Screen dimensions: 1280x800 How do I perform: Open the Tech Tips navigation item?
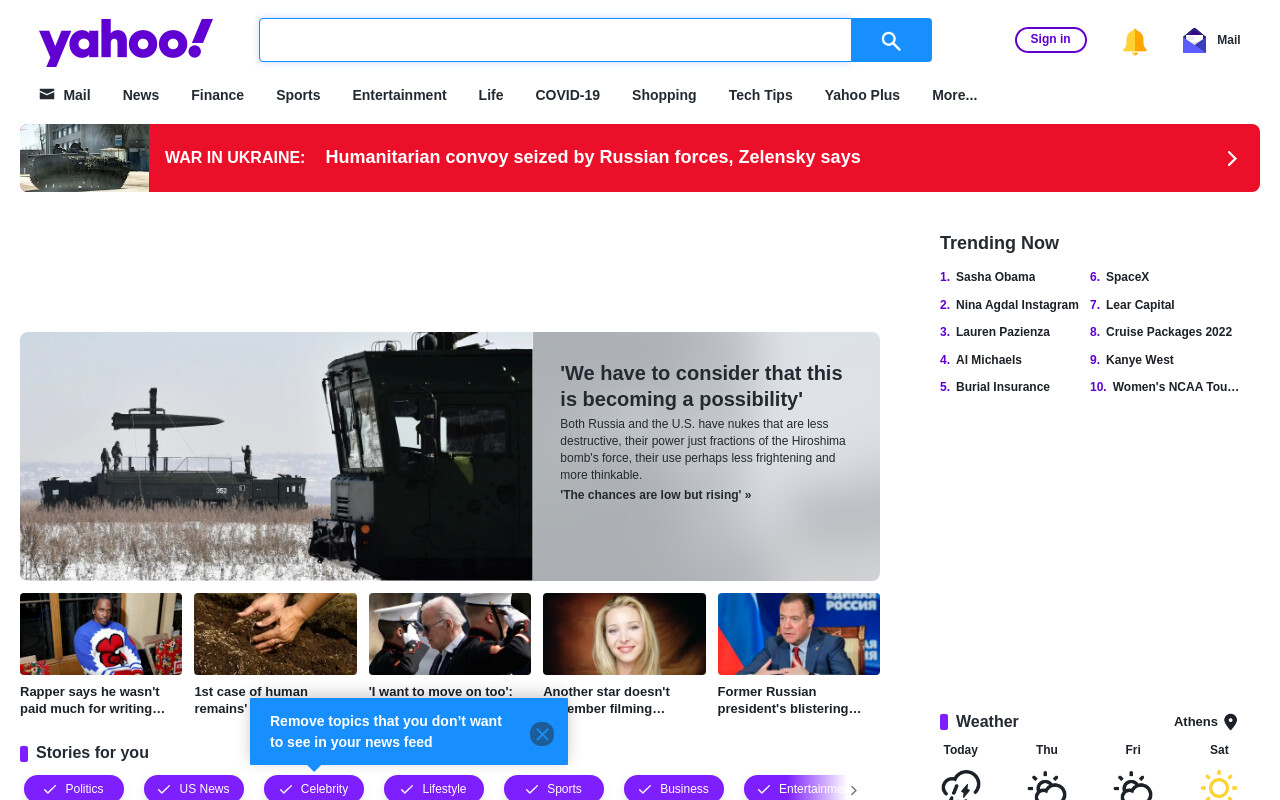(x=760, y=95)
